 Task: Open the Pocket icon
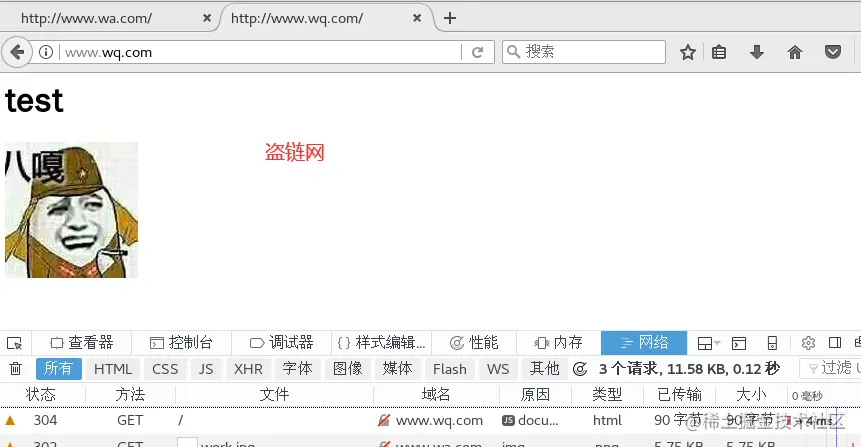click(x=833, y=52)
